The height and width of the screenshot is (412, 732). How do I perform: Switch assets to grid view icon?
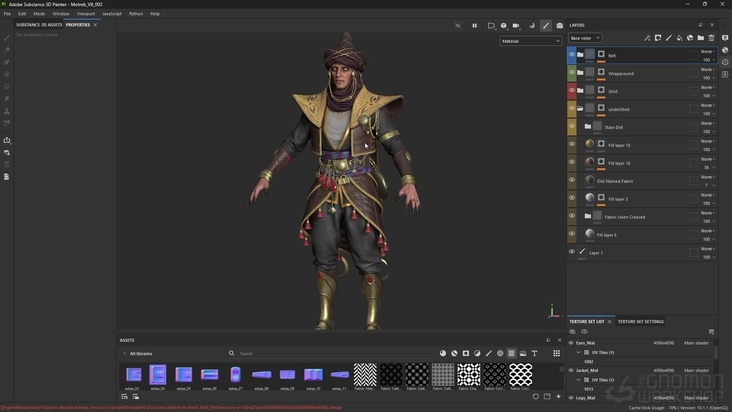pos(556,353)
